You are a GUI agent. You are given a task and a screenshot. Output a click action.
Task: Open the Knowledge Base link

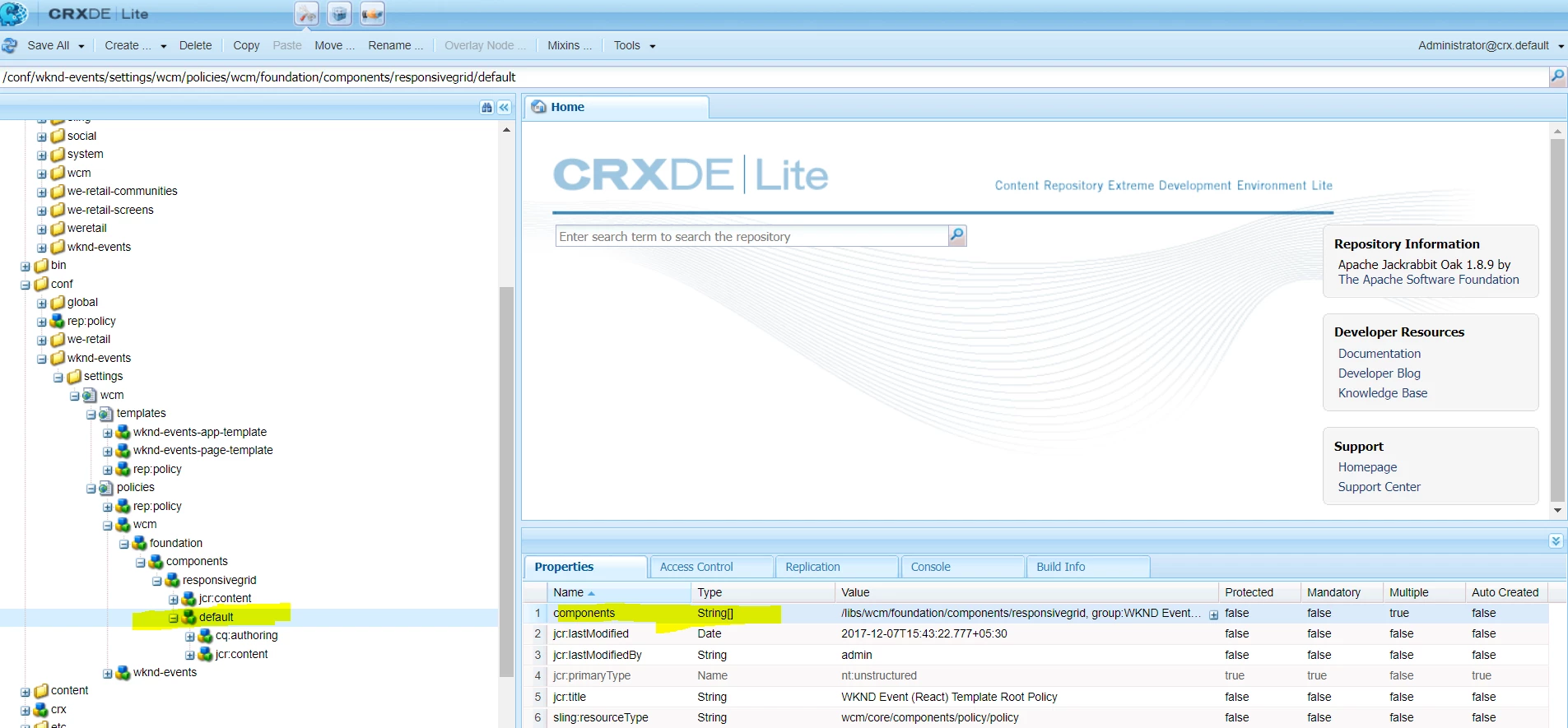pyautogui.click(x=1383, y=393)
